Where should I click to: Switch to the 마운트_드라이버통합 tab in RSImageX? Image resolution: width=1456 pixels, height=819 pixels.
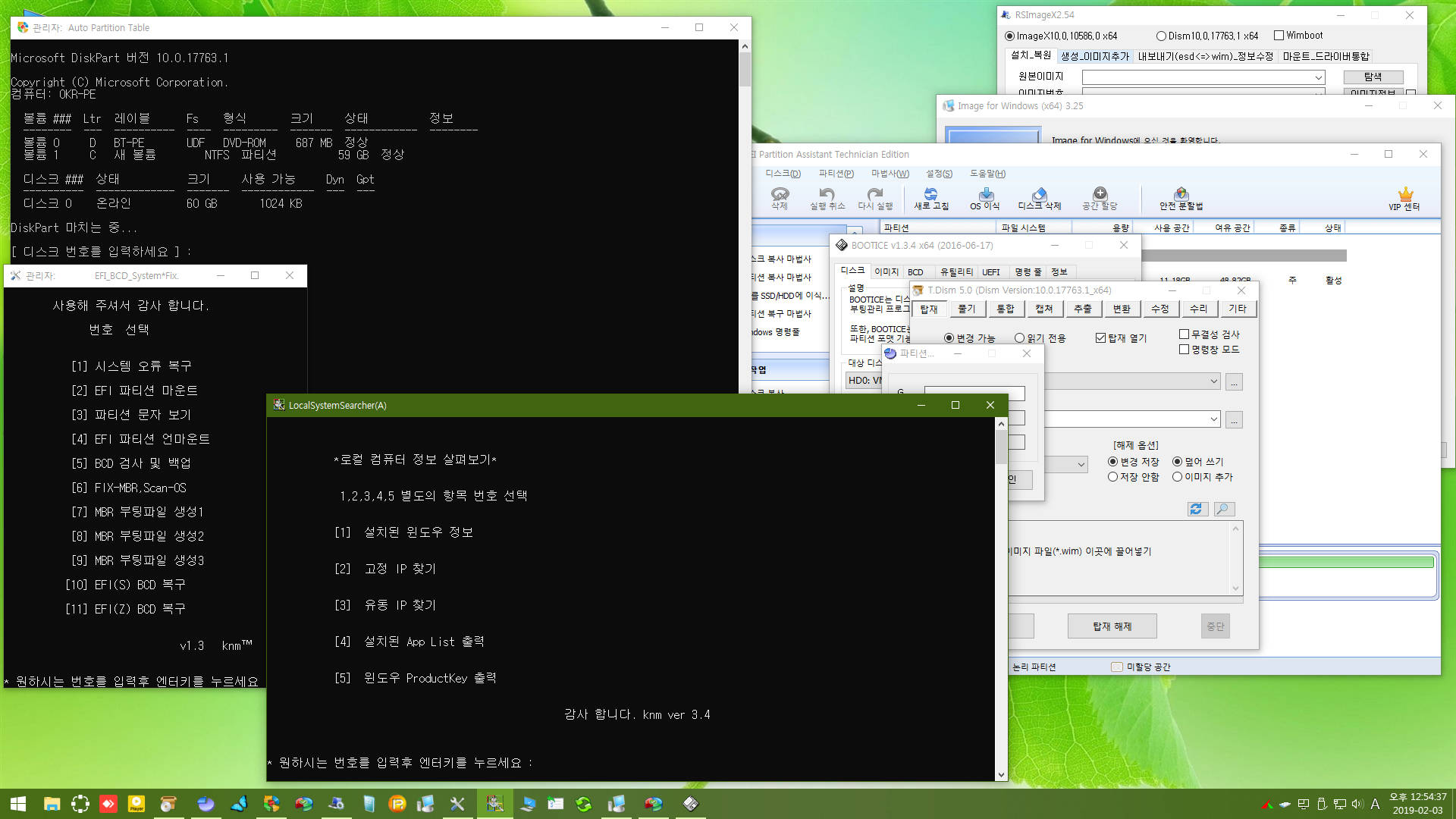point(1326,56)
